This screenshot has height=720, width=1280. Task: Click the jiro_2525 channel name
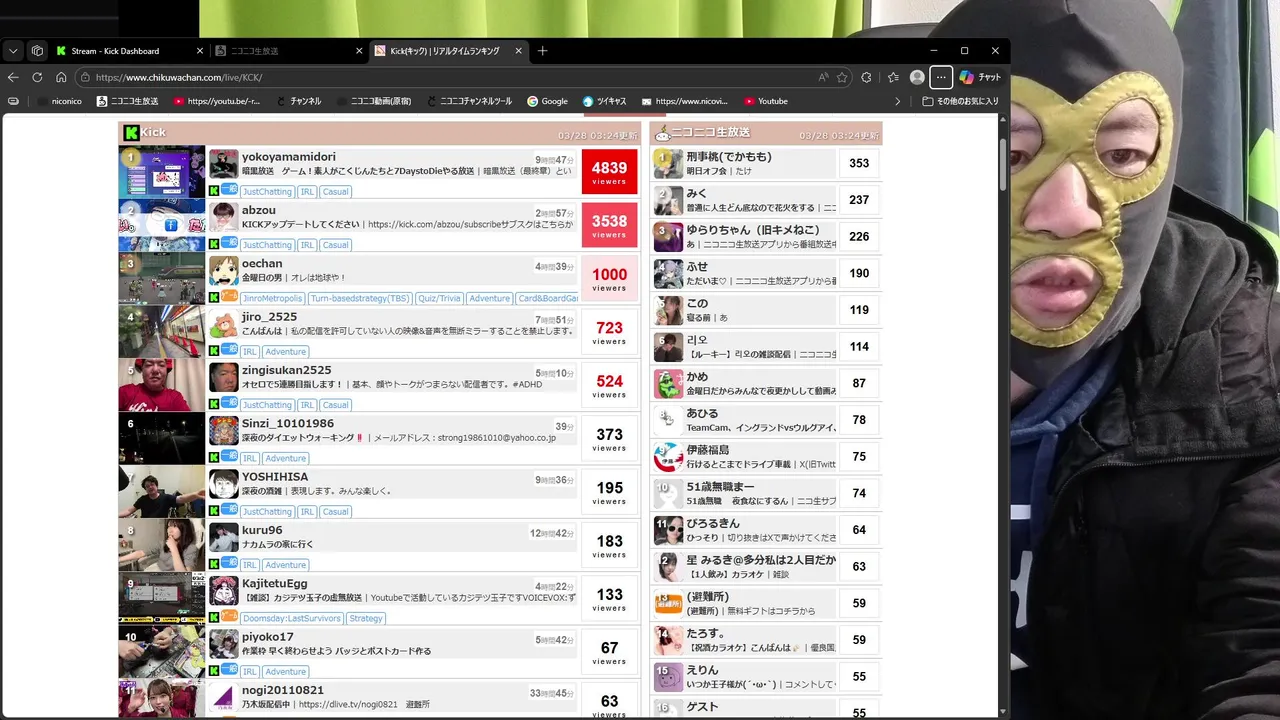[x=269, y=317]
